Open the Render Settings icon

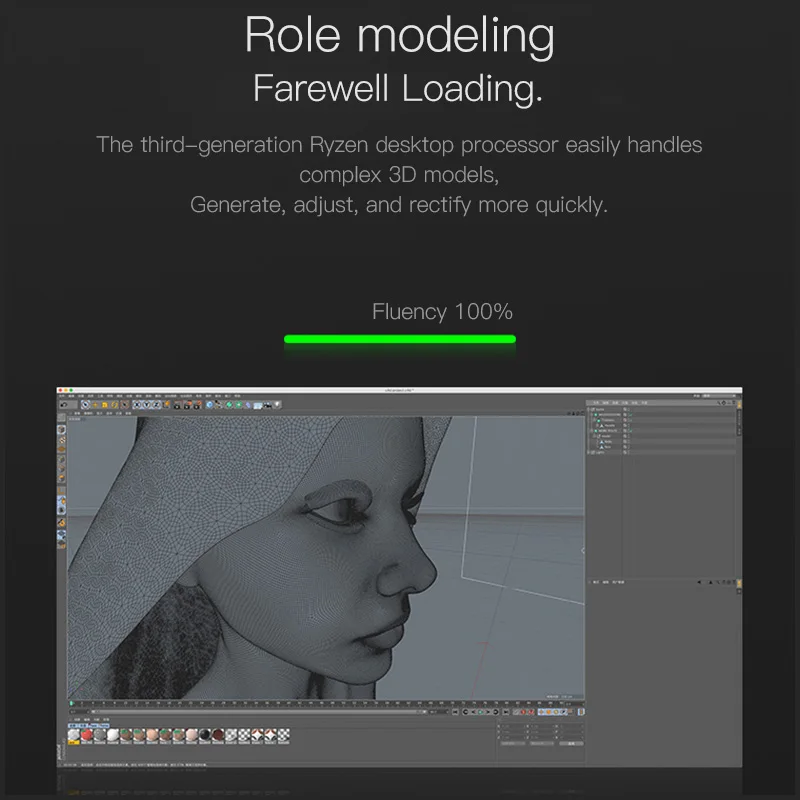197,405
